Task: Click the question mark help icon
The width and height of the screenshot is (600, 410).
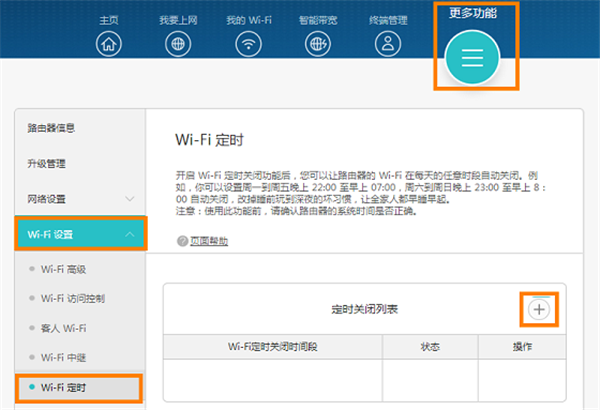Action: 182,241
